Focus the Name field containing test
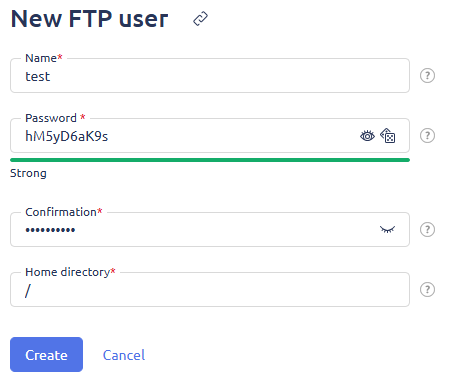 click(210, 76)
